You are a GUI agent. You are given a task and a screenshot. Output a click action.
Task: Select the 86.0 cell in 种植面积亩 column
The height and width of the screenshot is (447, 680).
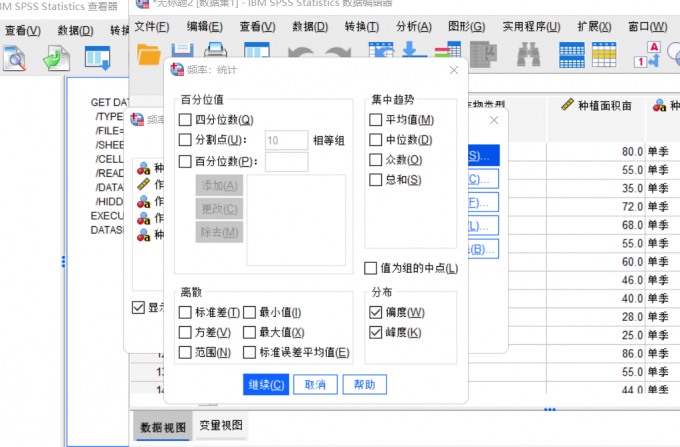596,354
